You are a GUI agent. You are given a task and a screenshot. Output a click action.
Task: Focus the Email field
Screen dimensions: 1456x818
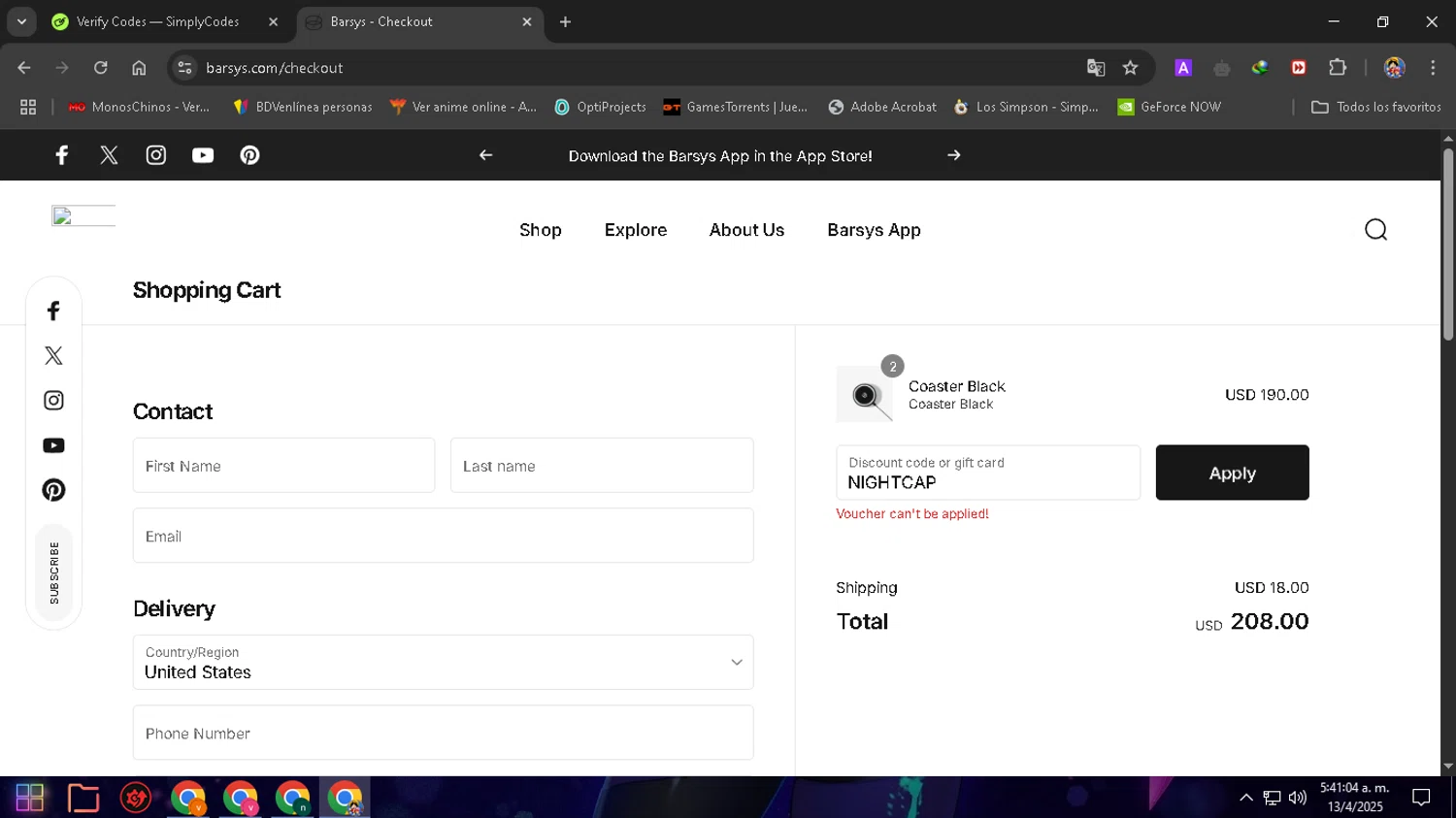click(443, 536)
